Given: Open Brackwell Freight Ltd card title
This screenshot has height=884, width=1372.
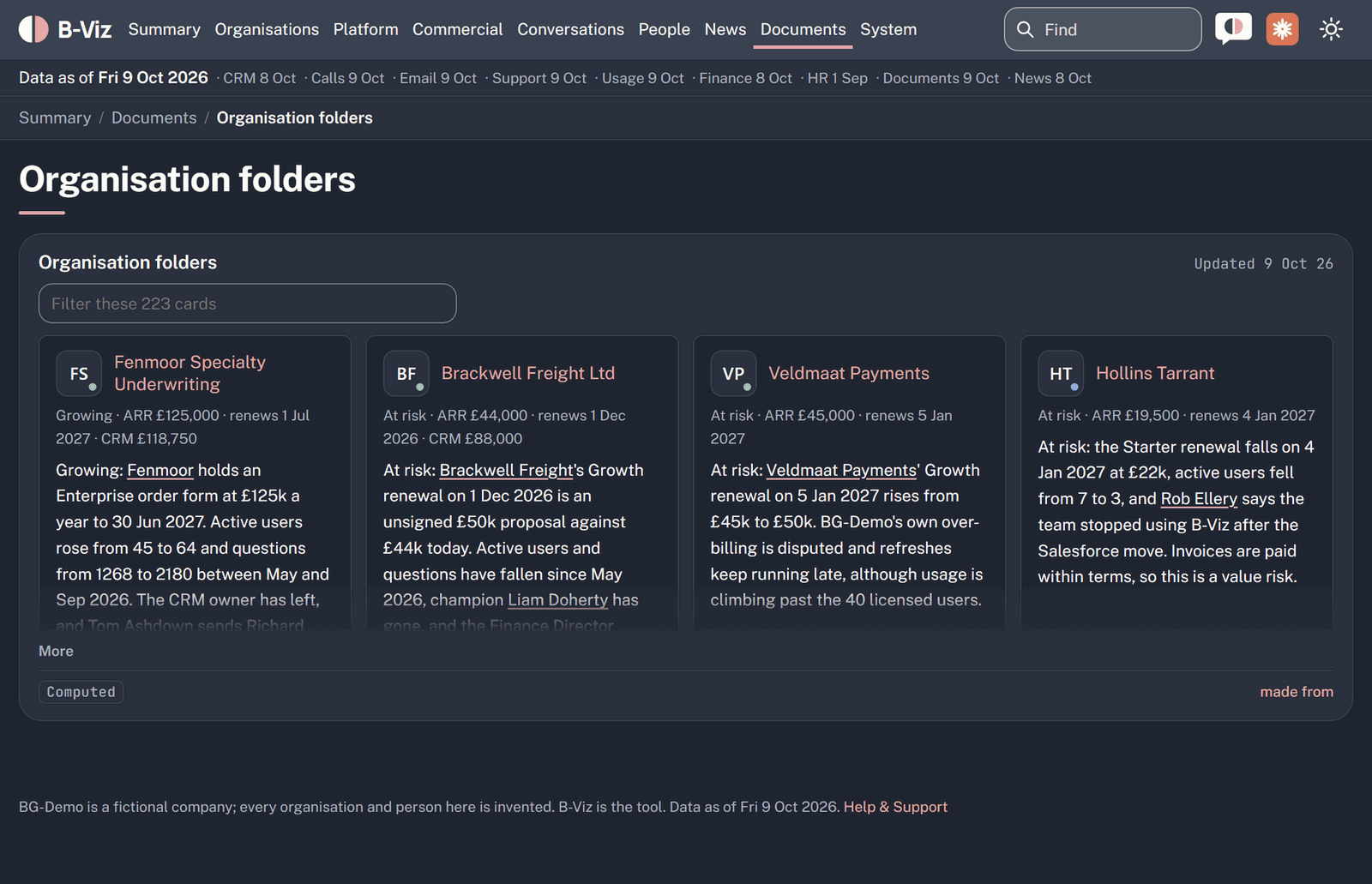Looking at the screenshot, I should (528, 373).
